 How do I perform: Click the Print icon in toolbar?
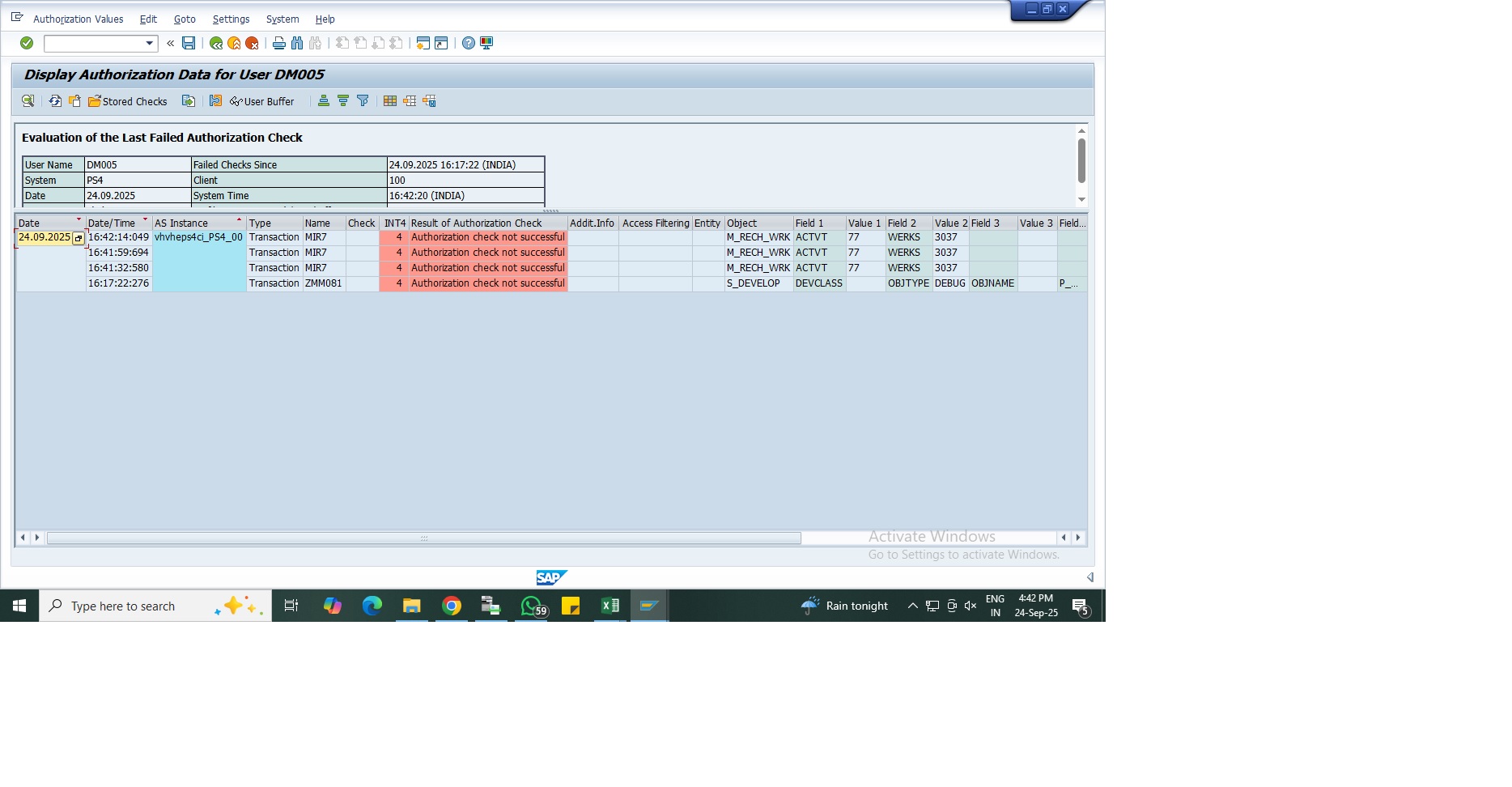(x=279, y=43)
